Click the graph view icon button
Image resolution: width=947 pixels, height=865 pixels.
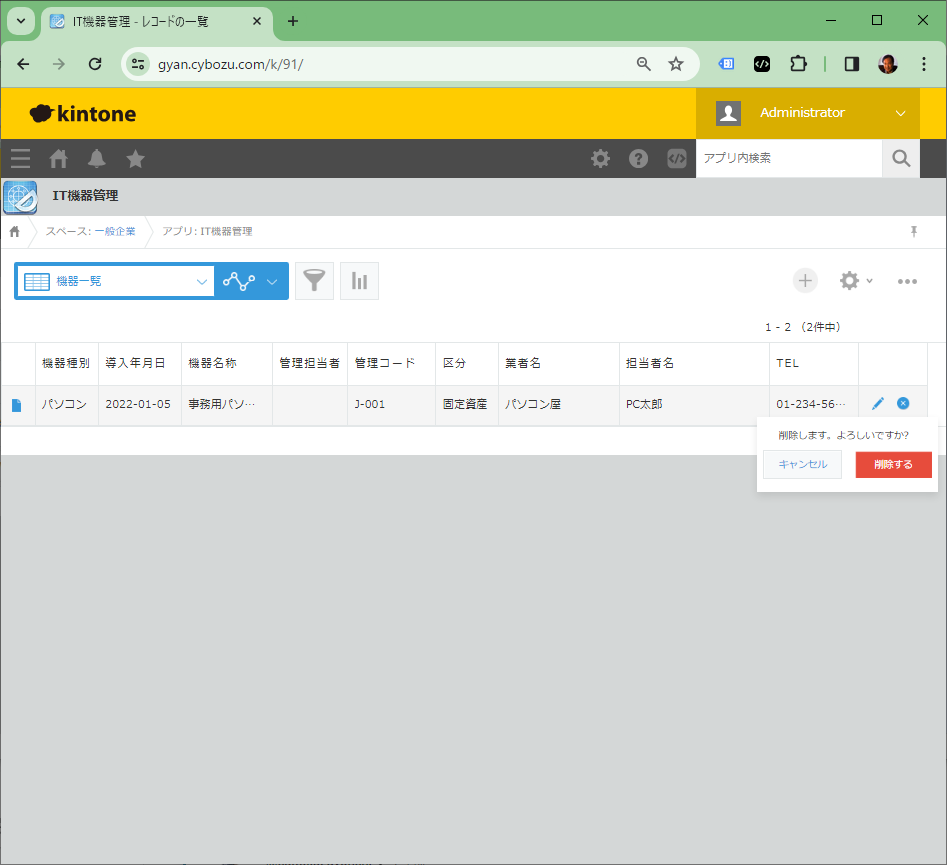[x=239, y=281]
